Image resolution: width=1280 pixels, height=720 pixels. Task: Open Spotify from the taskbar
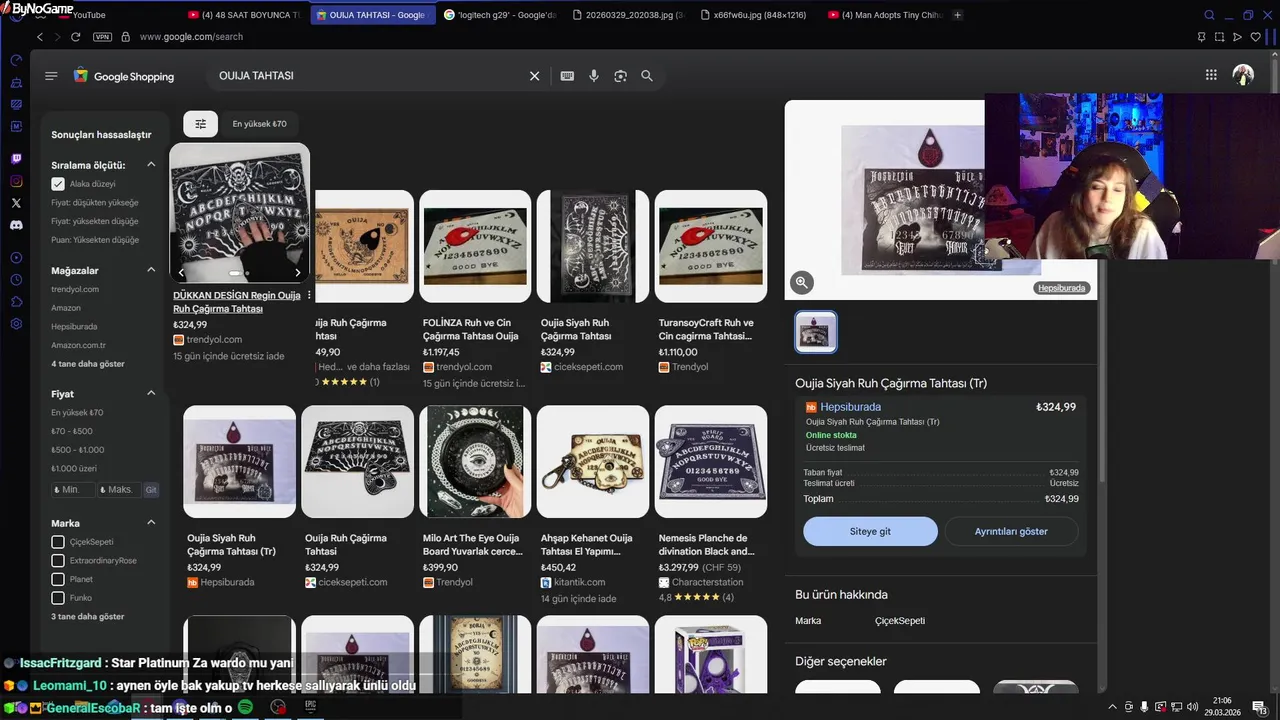[x=245, y=707]
